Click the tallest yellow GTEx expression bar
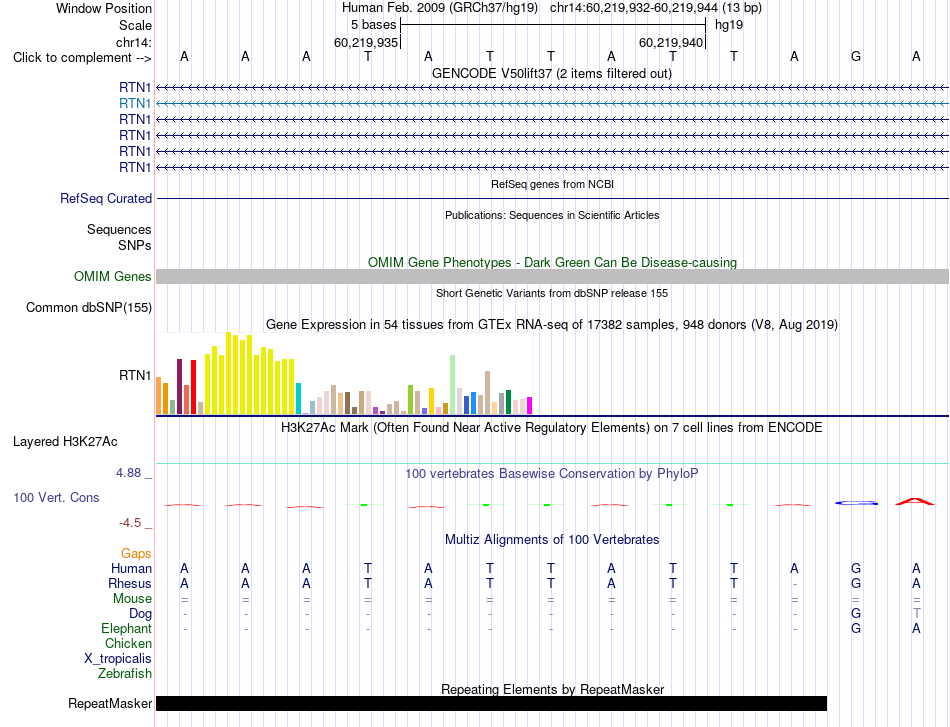The width and height of the screenshot is (950, 727). coord(228,373)
